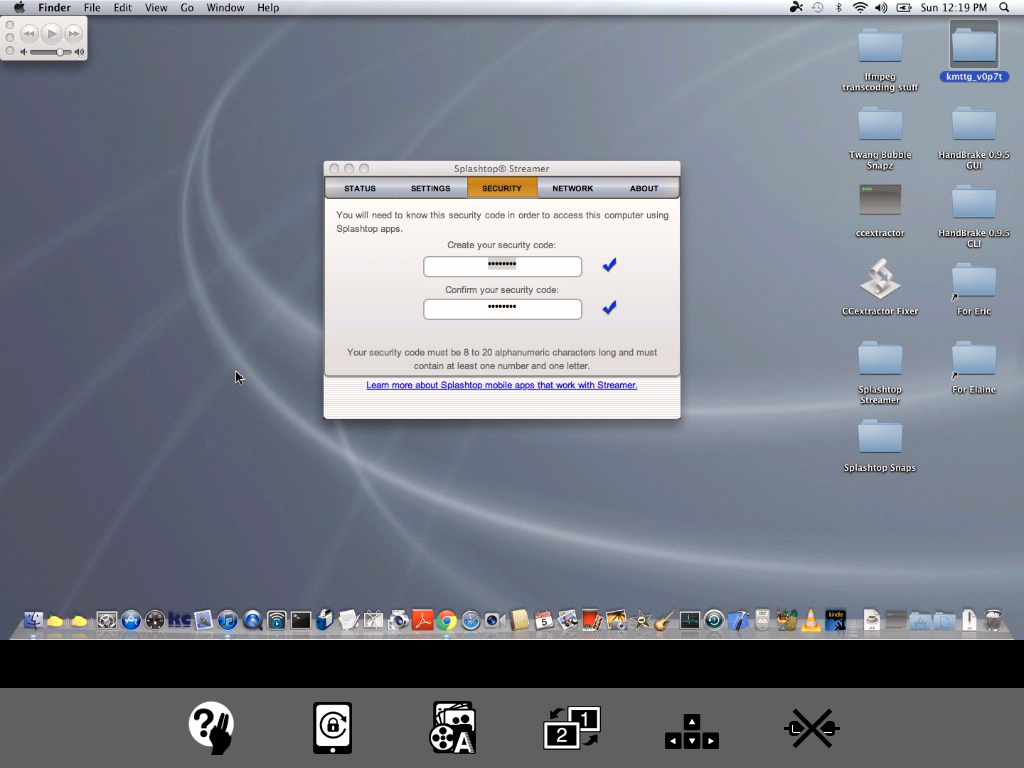Click previous track in iTunes mini player

[29, 33]
